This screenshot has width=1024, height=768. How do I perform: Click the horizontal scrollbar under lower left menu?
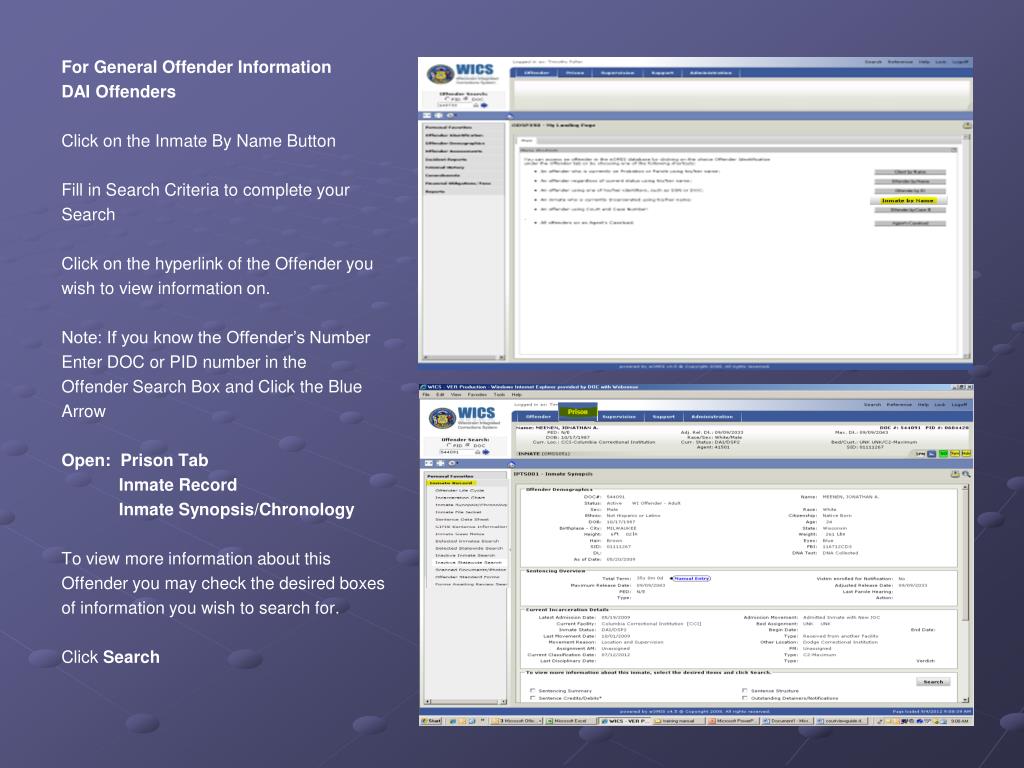(466, 702)
